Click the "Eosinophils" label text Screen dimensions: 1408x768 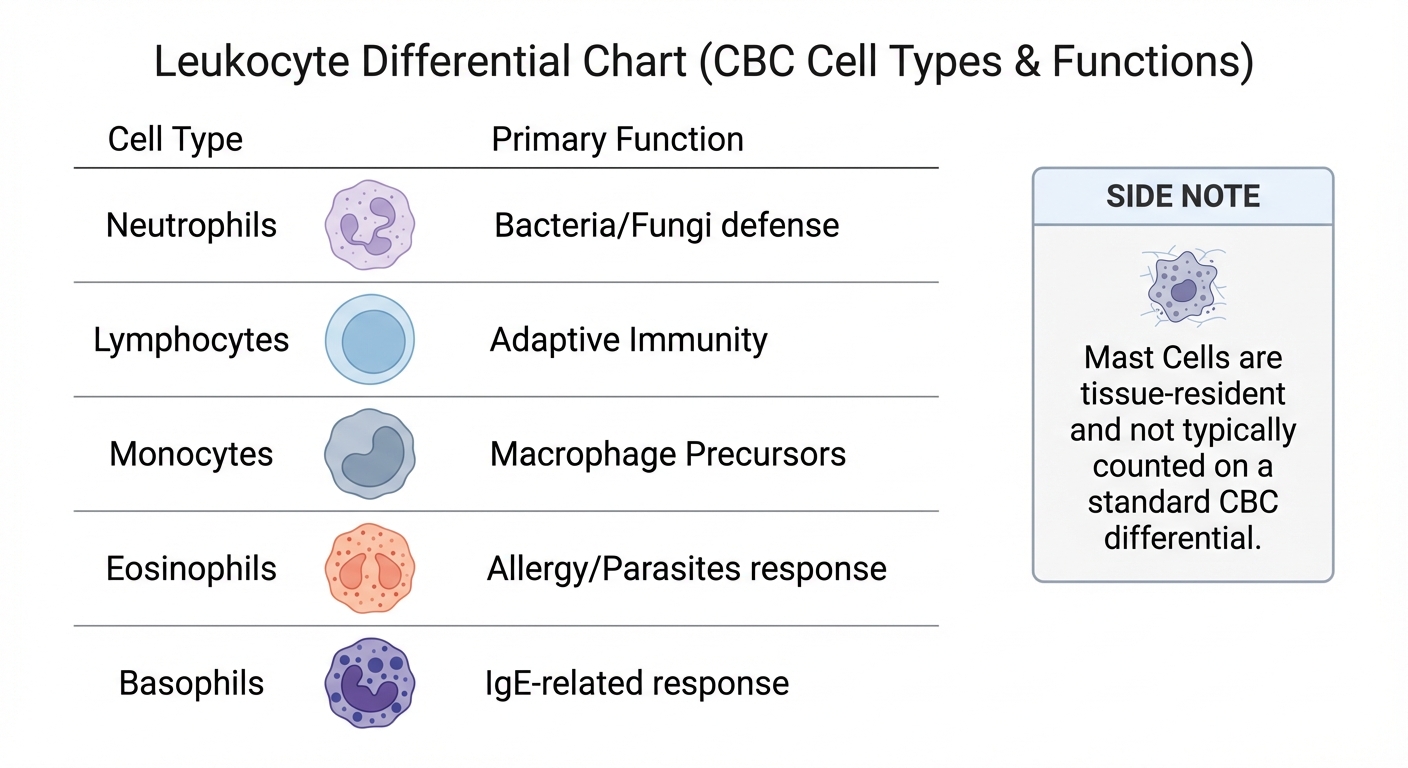[191, 569]
